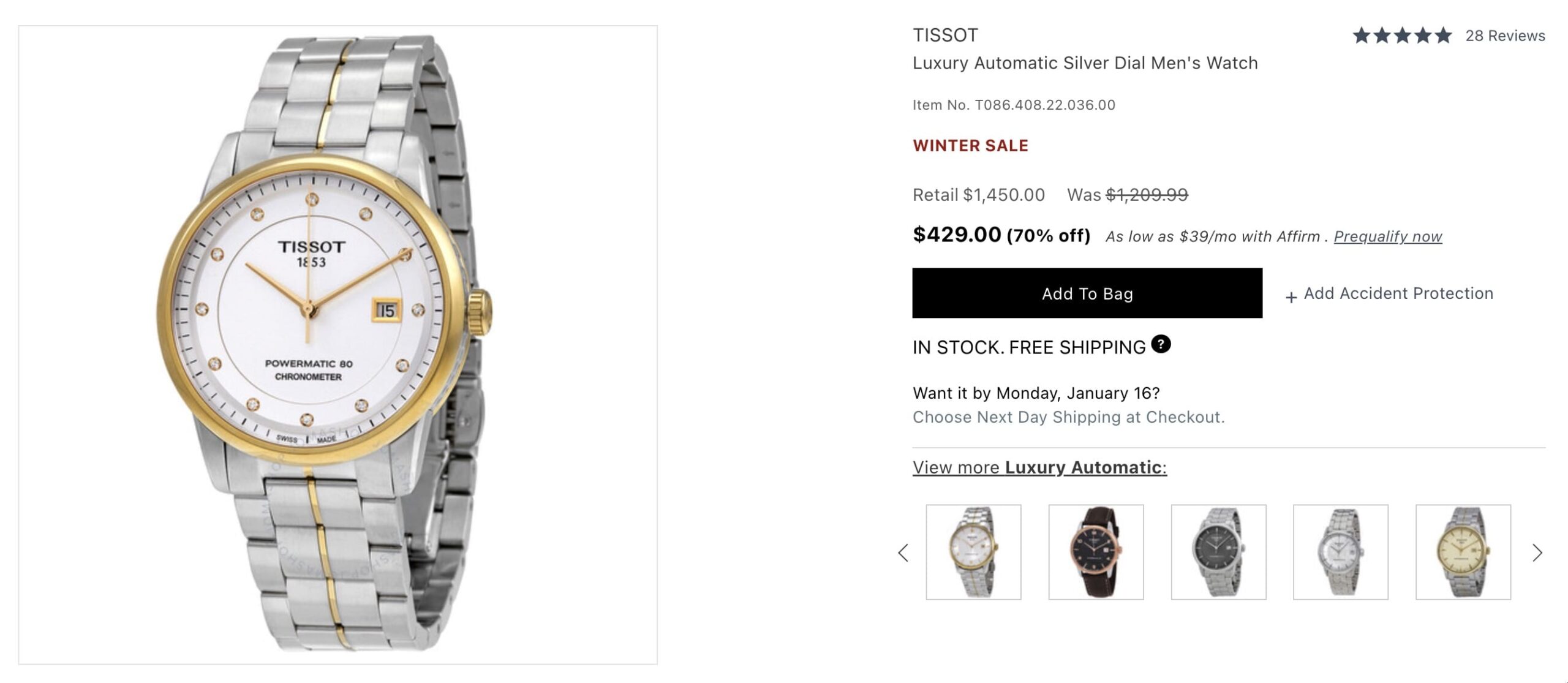Screen dimensions: 1568x683
Task: Show next watches with the right carousel arrow
Action: [x=1537, y=553]
